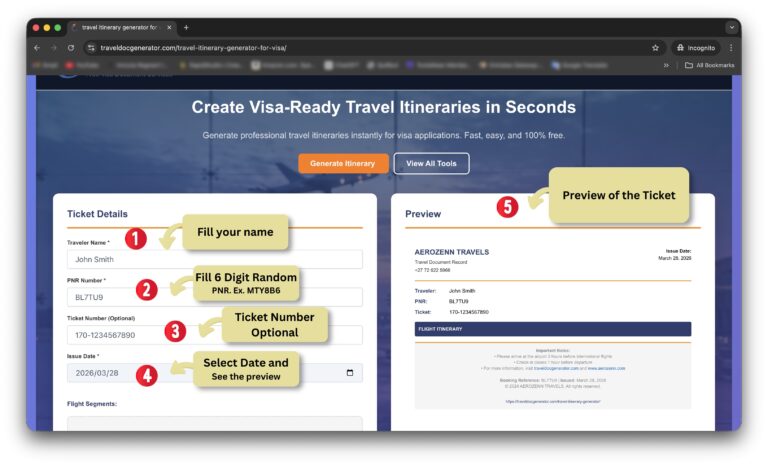Open the All Bookmarks folder

(709, 65)
